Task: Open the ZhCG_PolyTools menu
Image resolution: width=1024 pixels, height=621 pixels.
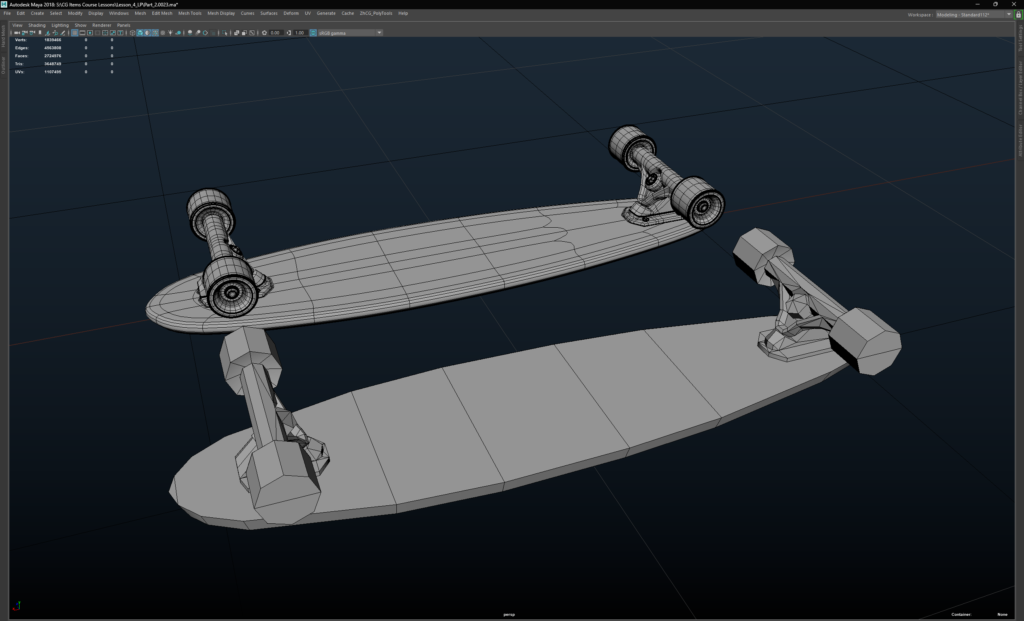Action: 376,14
